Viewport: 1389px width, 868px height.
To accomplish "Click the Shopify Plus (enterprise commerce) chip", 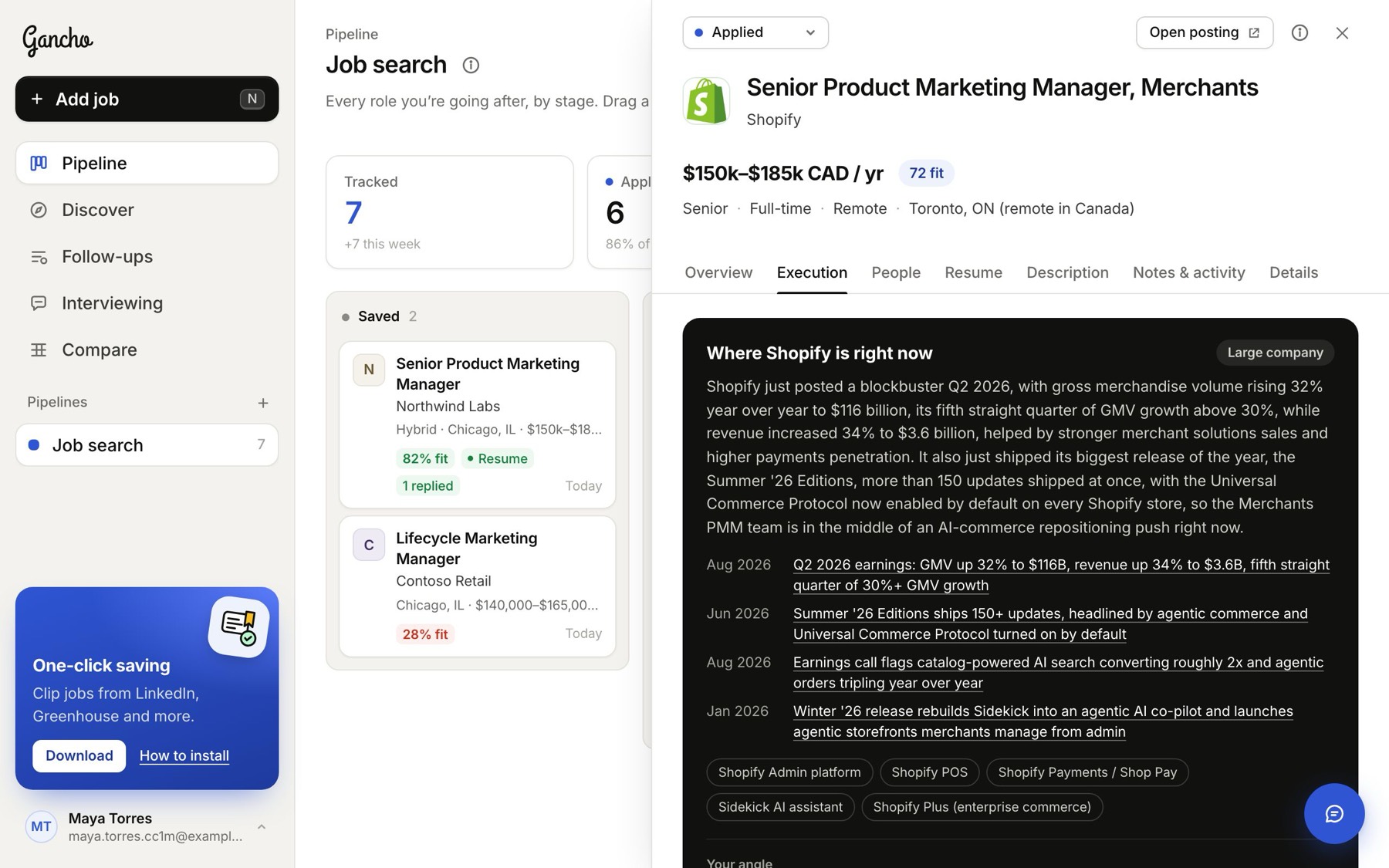I will click(982, 807).
